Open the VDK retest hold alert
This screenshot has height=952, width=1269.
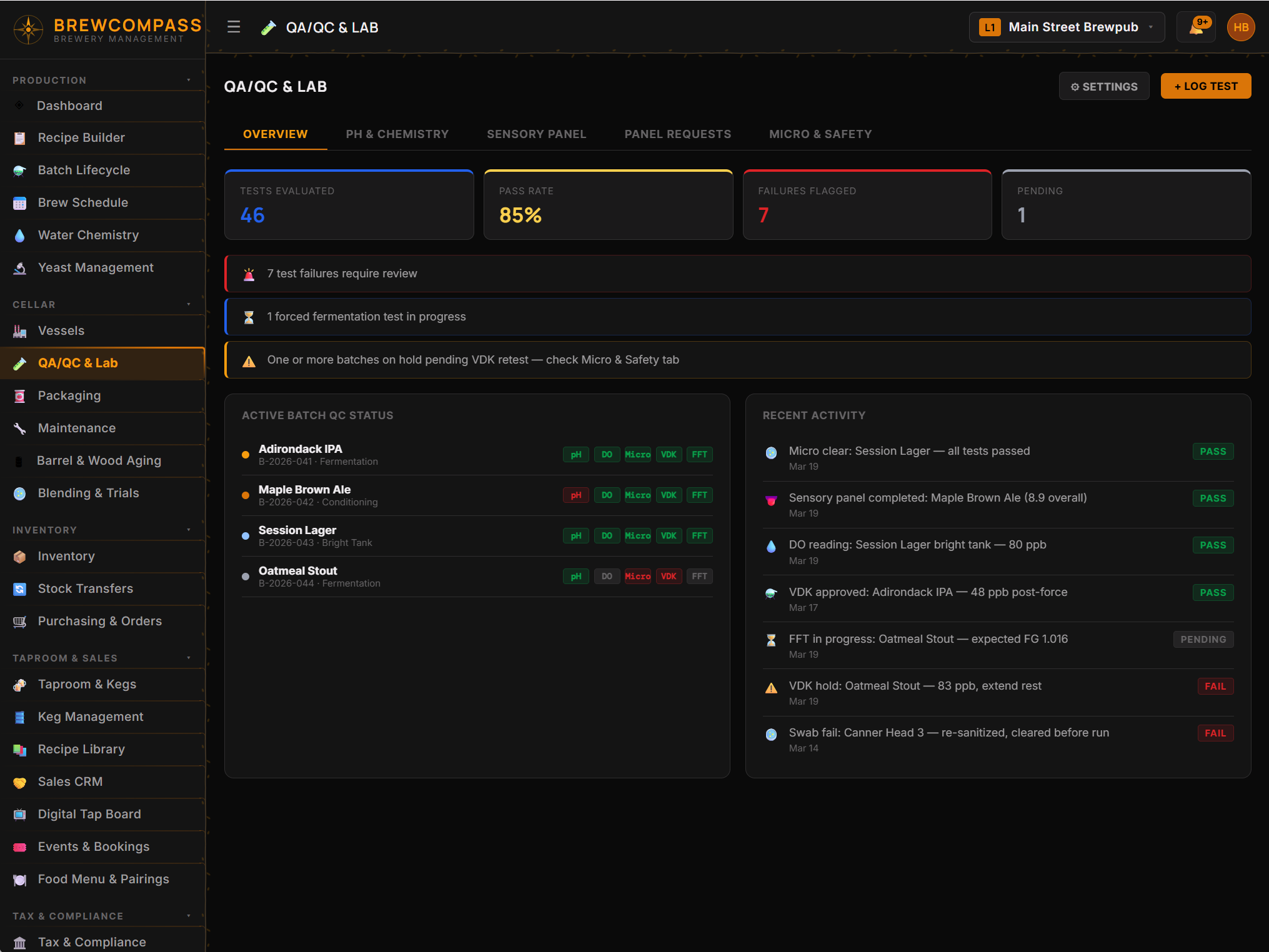pyautogui.click(x=737, y=360)
